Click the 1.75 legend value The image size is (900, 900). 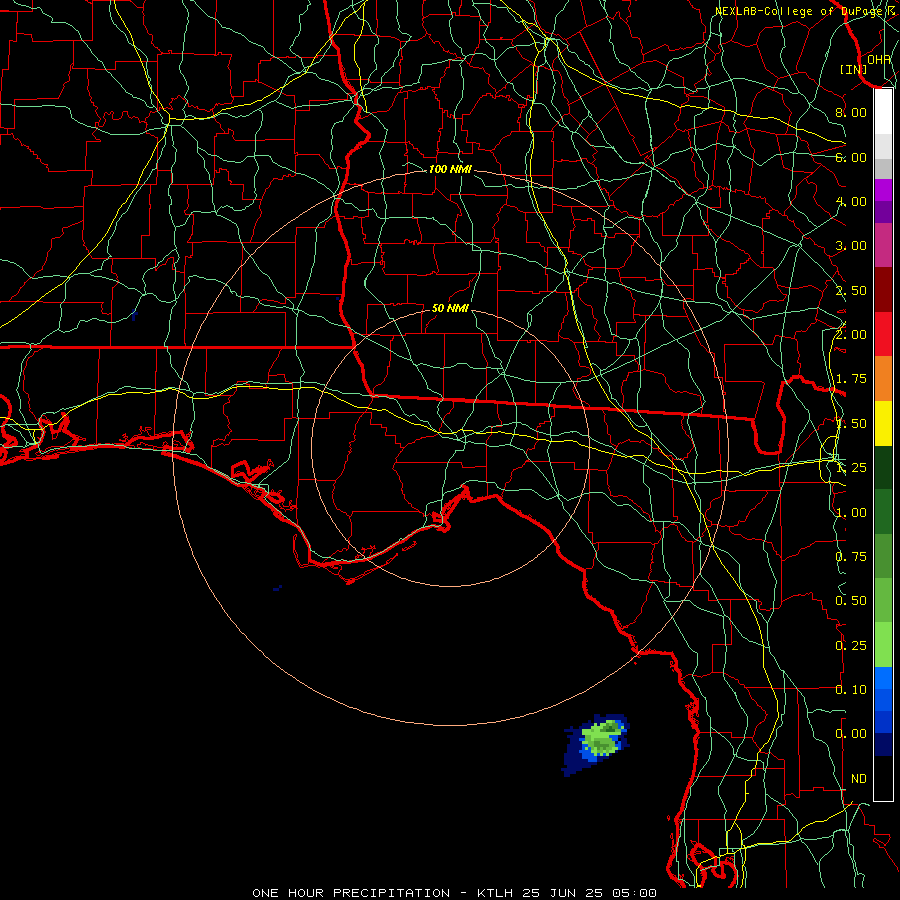[x=851, y=379]
